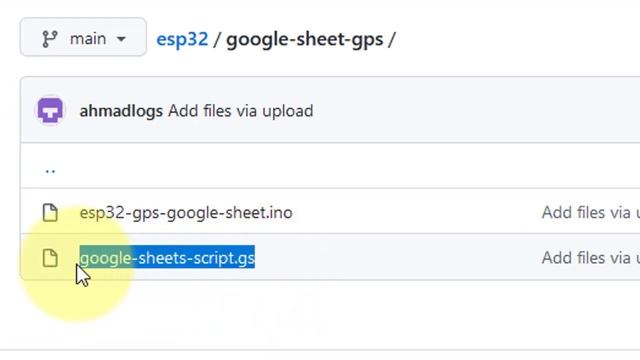The width and height of the screenshot is (640, 360).
Task: Click file icon beside esp32-gps-google-sheet.ino
Action: click(x=50, y=213)
